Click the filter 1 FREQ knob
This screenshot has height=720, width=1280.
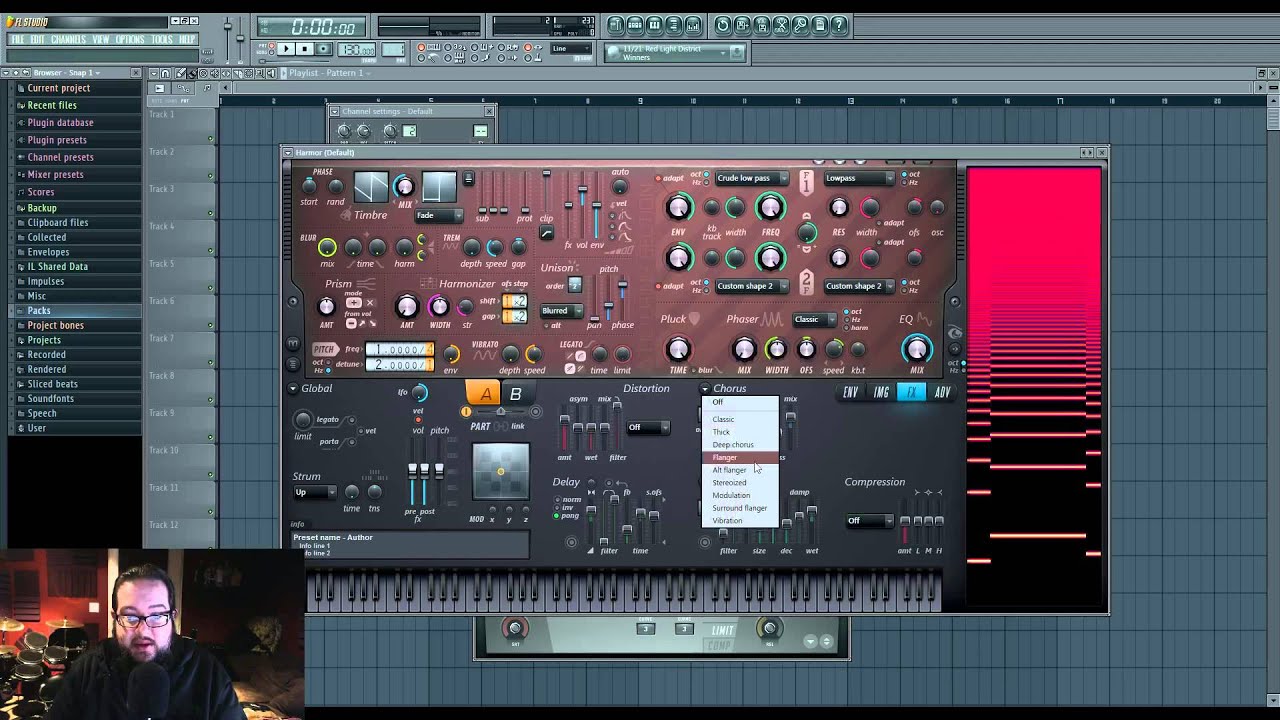(x=770, y=207)
